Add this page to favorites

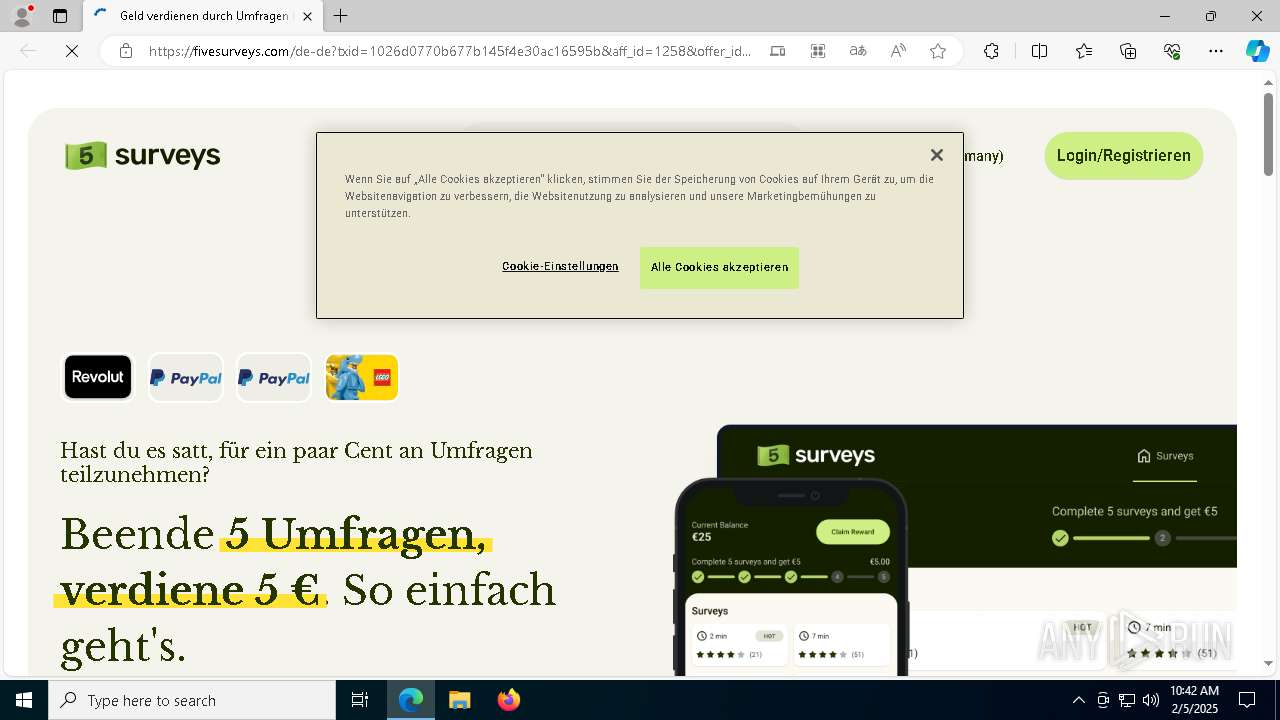click(x=938, y=51)
